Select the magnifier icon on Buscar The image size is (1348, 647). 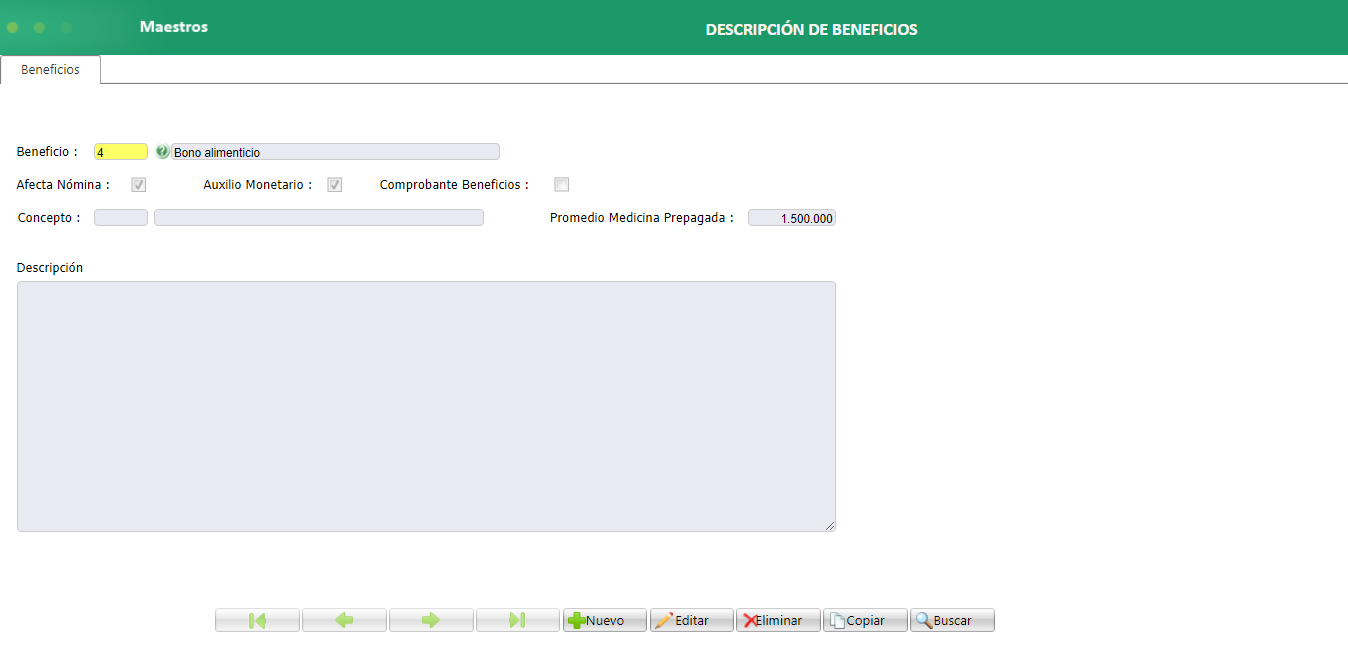[x=925, y=620]
